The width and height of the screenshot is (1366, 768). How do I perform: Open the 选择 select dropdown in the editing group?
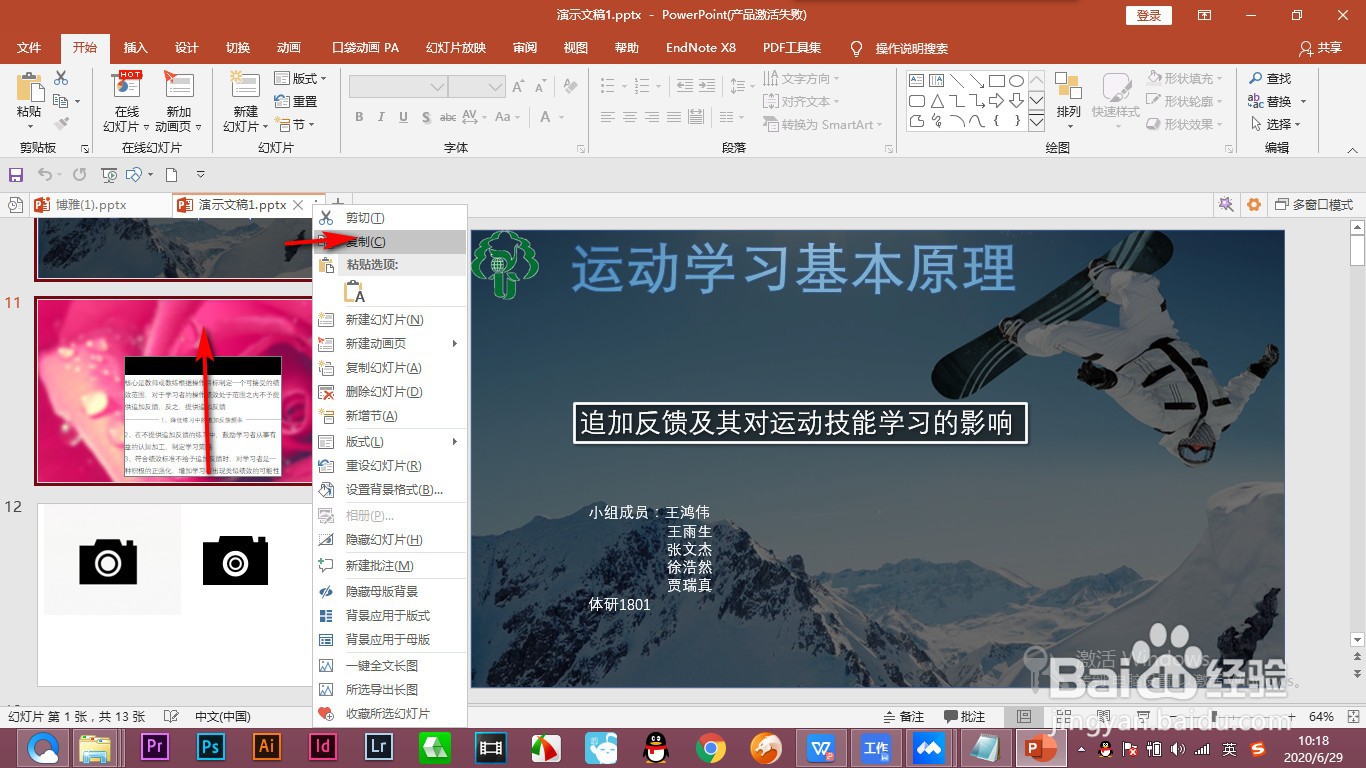(x=1275, y=124)
